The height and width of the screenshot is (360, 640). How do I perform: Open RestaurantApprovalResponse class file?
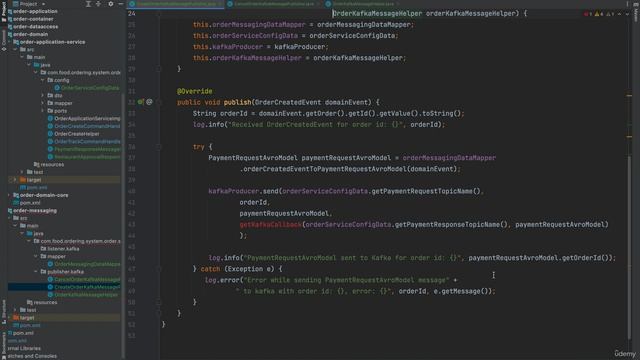point(84,157)
